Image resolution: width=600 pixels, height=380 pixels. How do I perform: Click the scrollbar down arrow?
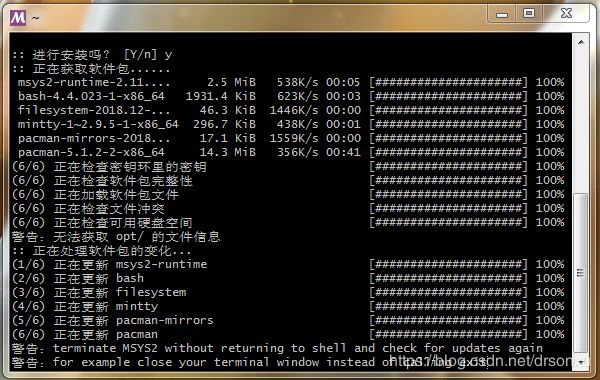tap(581, 362)
